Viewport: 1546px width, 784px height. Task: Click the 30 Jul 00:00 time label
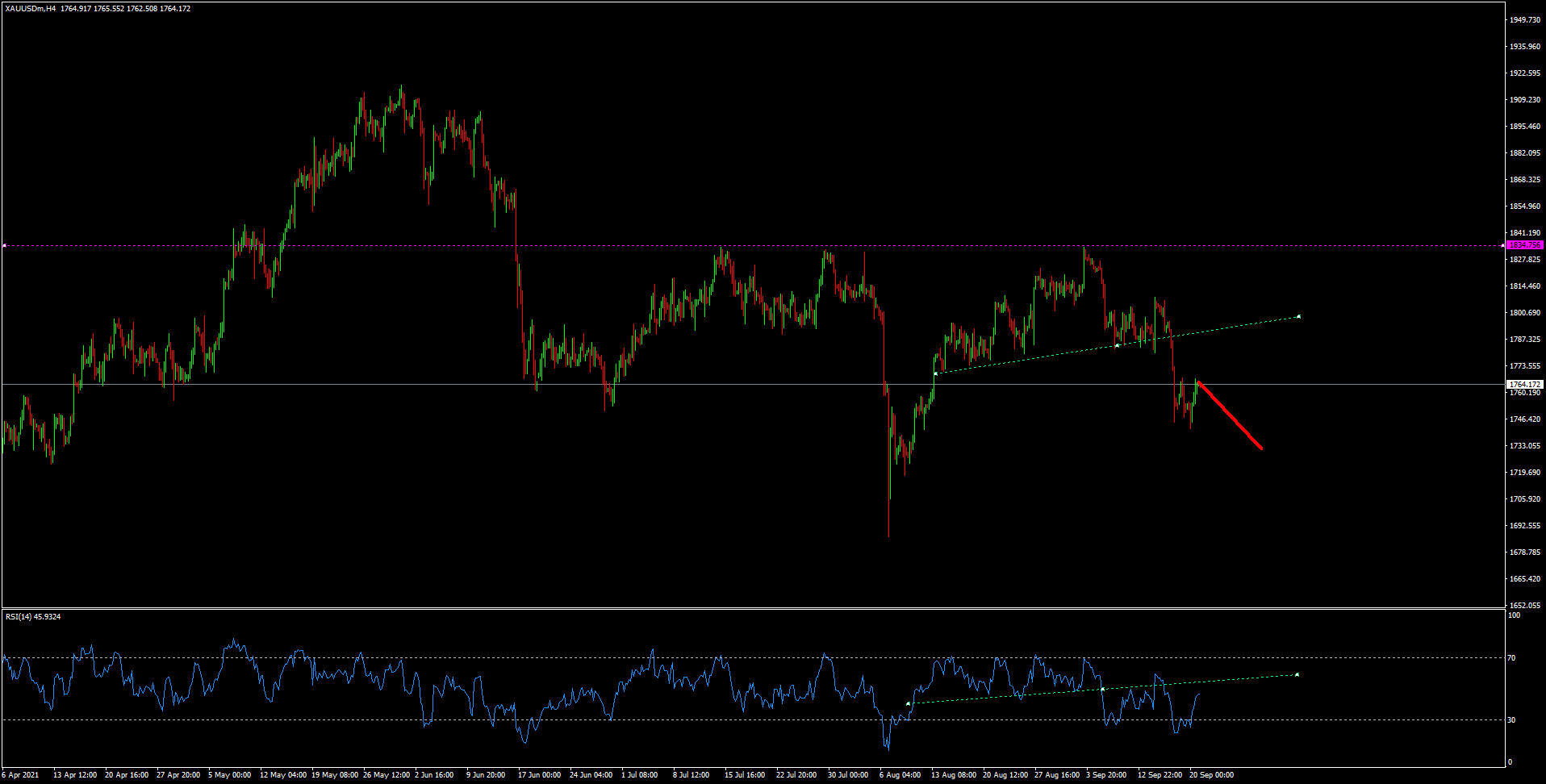pos(848,775)
